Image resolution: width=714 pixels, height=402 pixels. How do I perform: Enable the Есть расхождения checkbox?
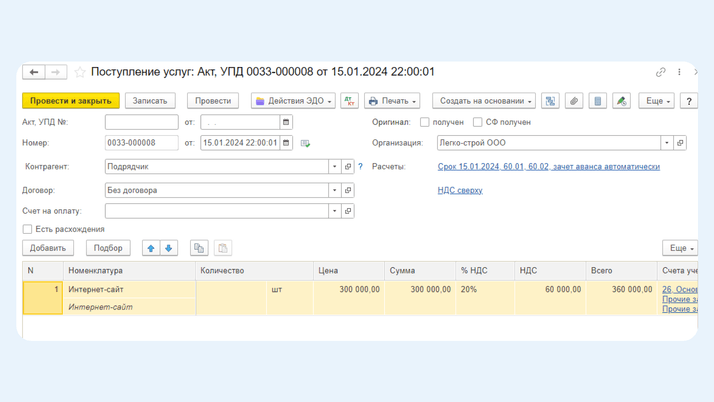click(x=27, y=229)
